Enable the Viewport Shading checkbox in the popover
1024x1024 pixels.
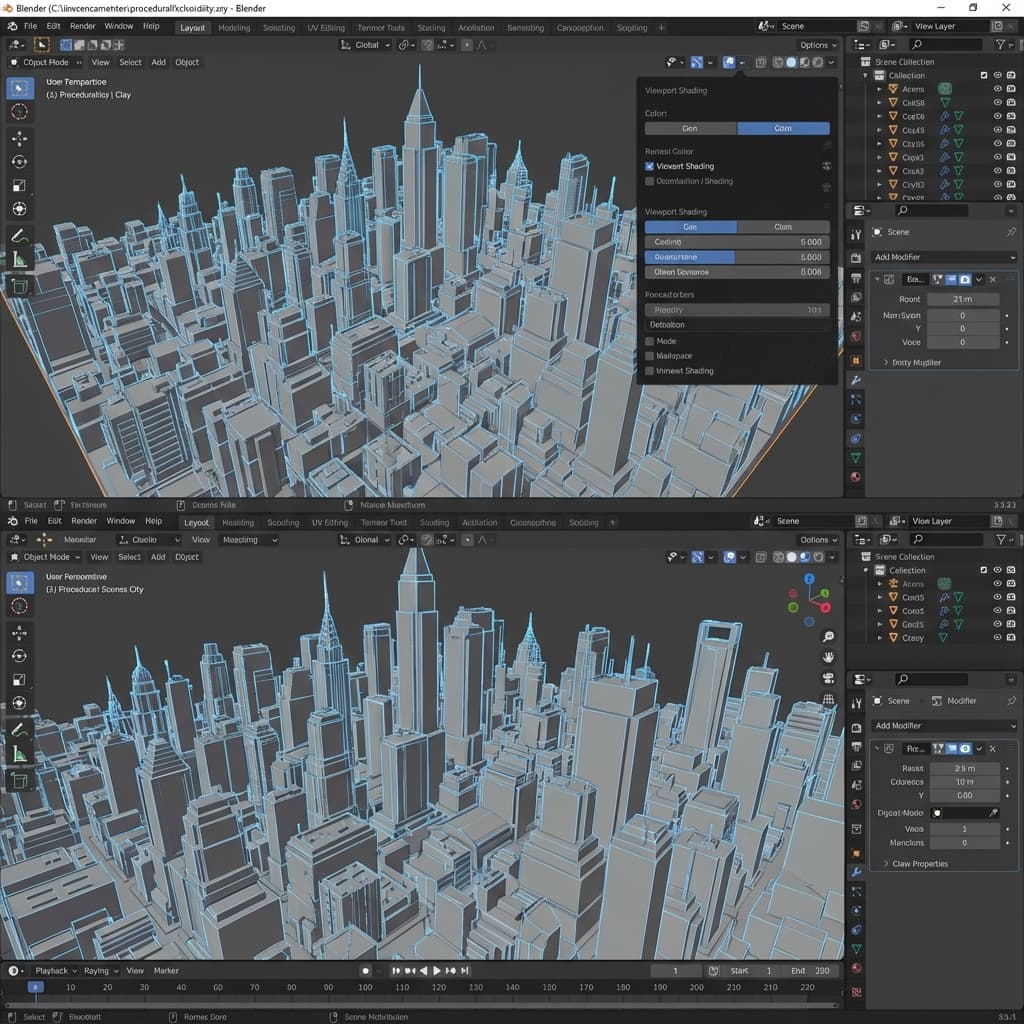tap(651, 166)
